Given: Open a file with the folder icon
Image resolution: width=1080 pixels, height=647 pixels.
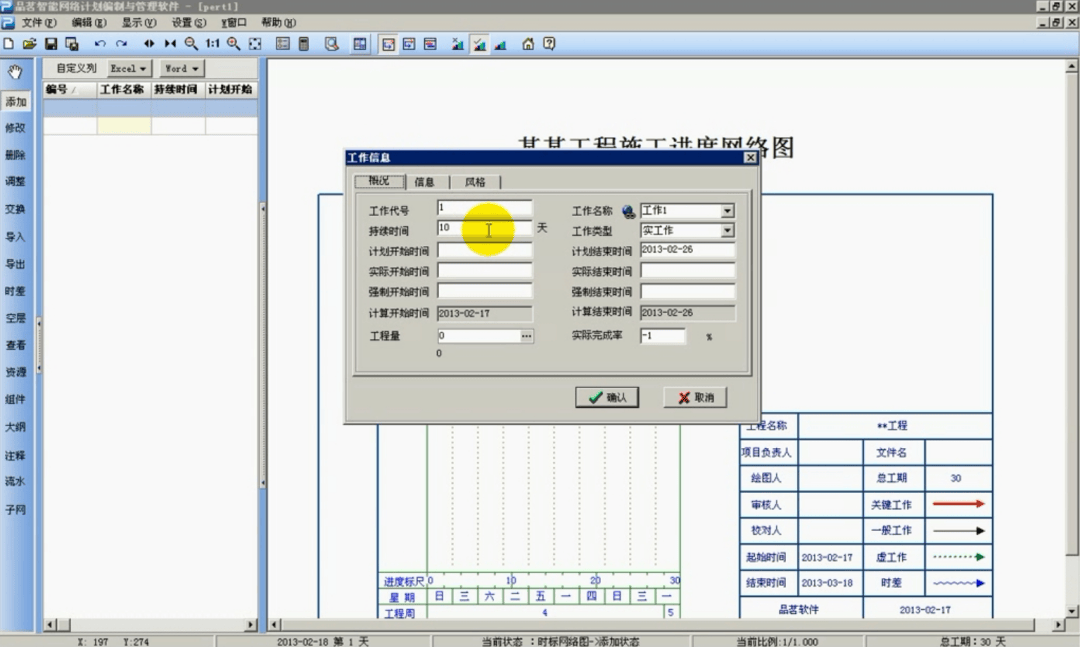Looking at the screenshot, I should (x=29, y=44).
